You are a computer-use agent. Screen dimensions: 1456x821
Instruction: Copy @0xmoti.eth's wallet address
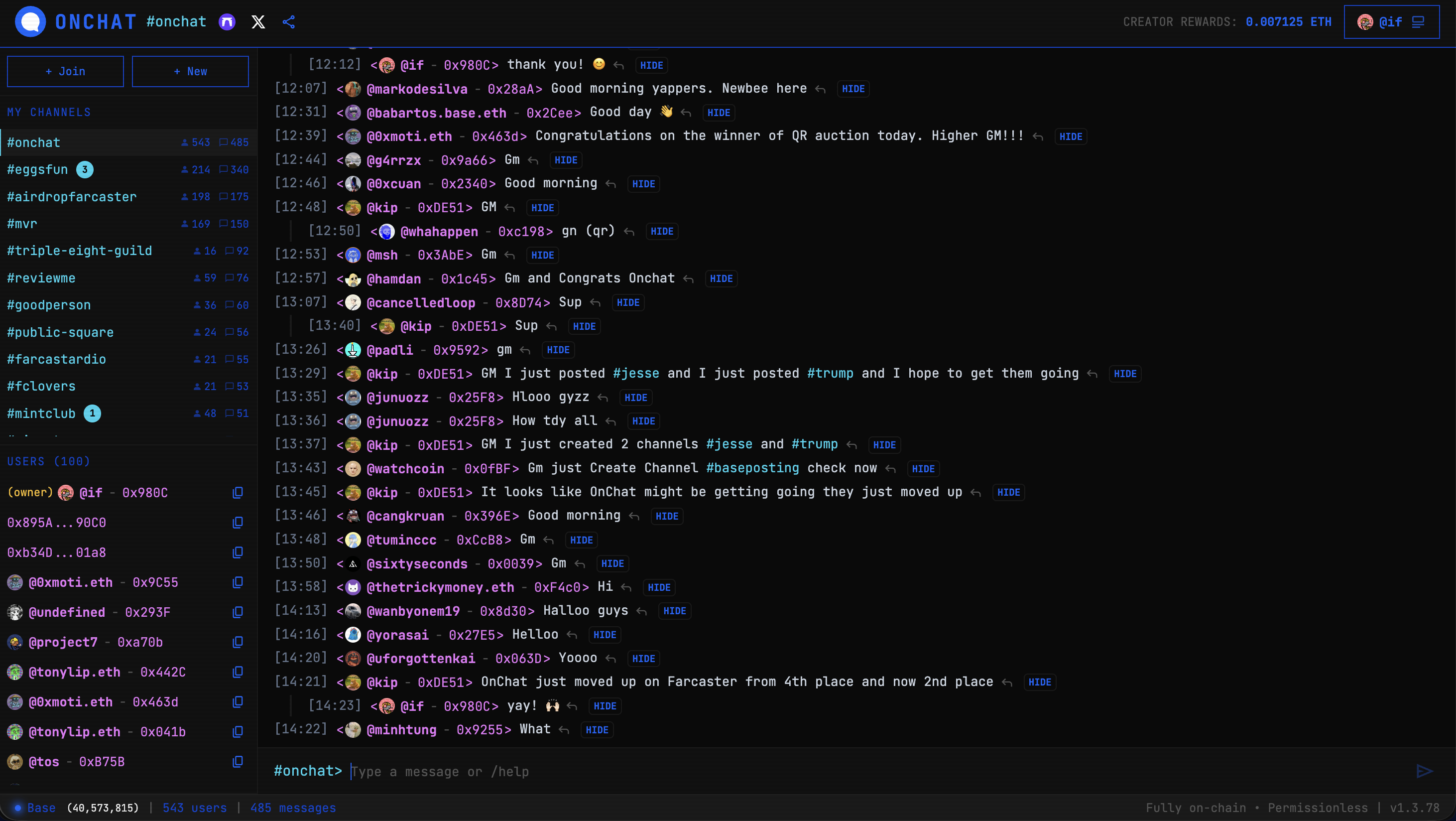238,582
